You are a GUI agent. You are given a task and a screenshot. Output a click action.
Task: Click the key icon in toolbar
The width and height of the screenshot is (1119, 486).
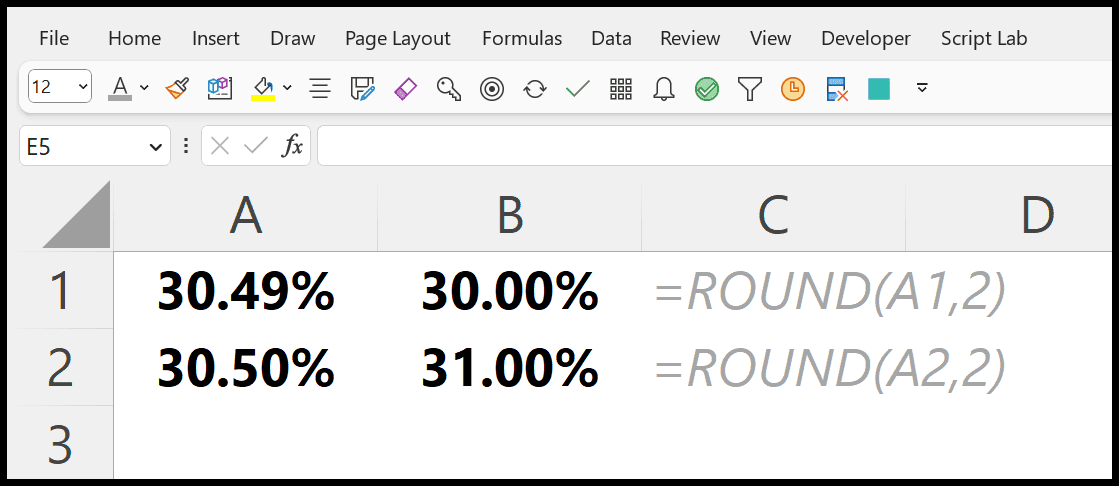coord(449,88)
